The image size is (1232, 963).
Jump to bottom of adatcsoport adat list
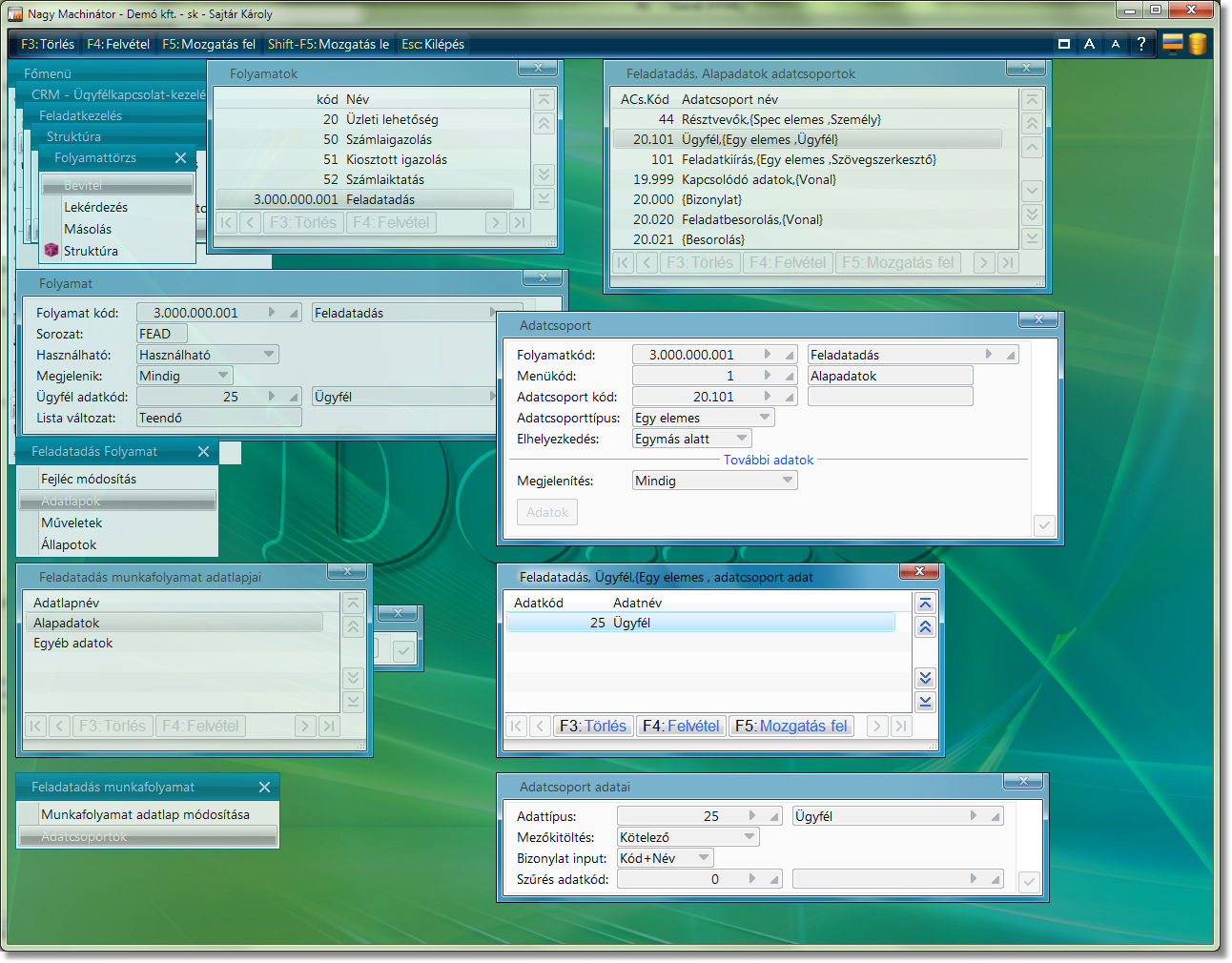(x=925, y=702)
